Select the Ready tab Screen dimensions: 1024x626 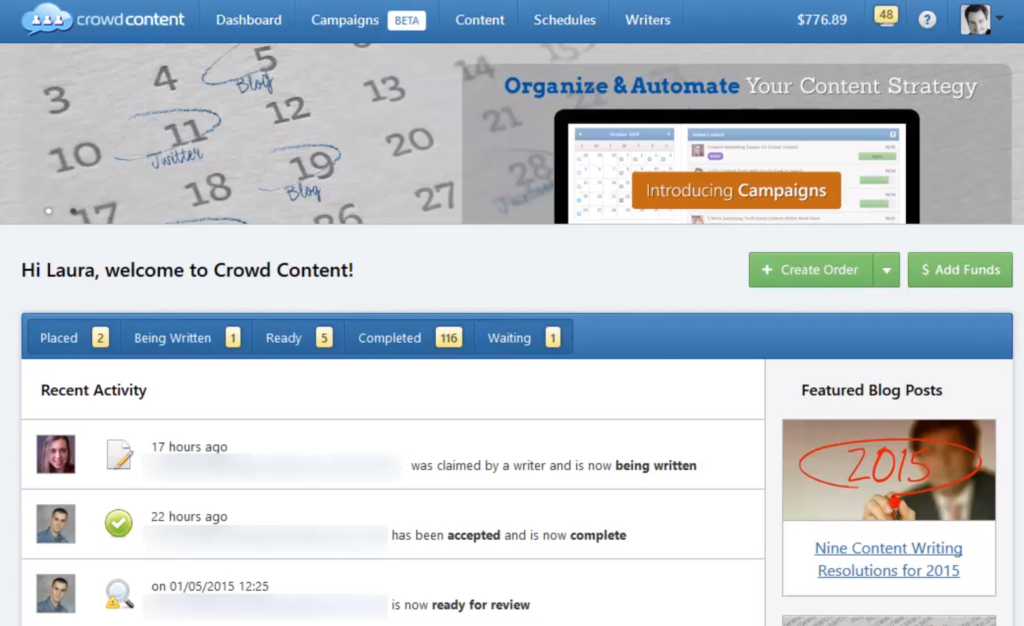click(298, 337)
